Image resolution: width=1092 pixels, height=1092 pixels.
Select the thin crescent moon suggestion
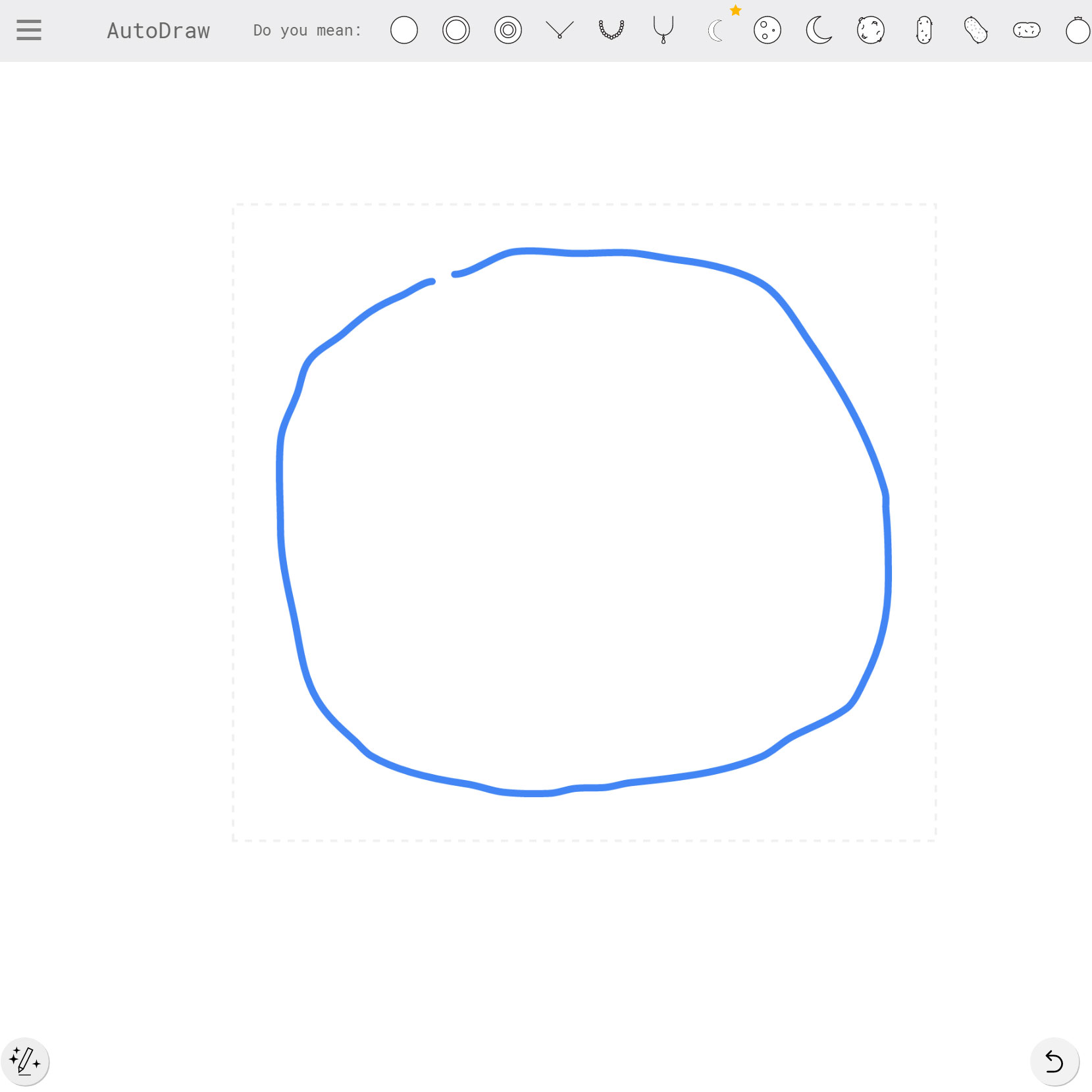tap(715, 31)
